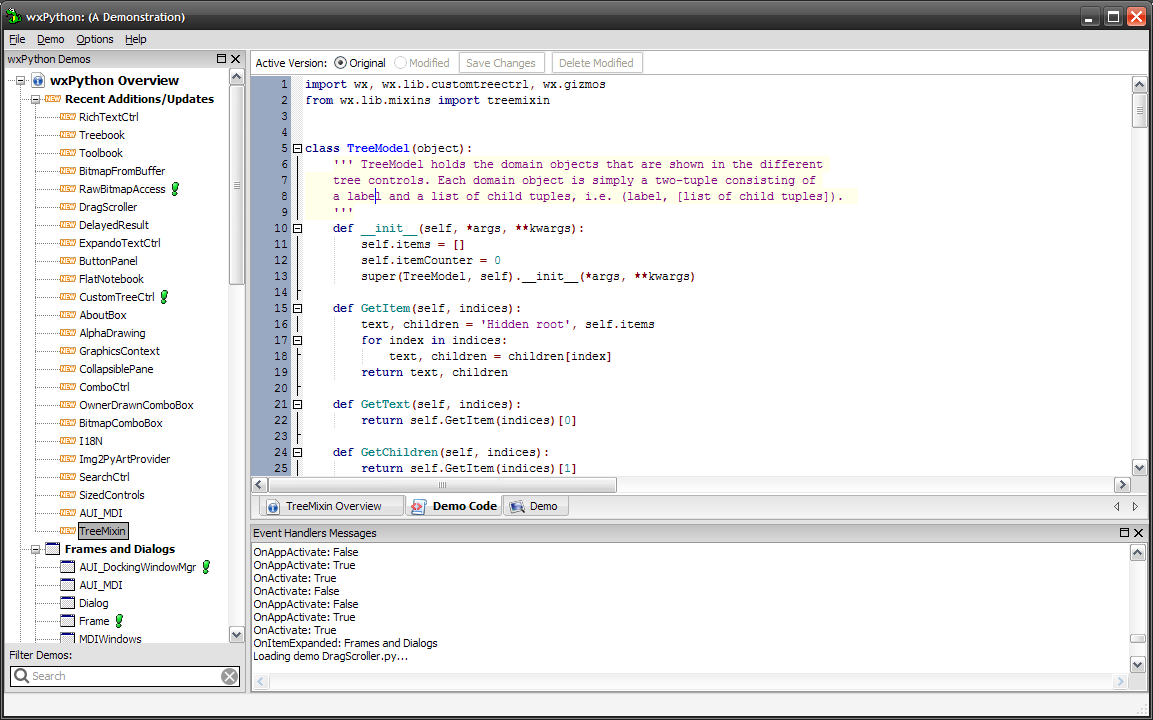The height and width of the screenshot is (720, 1153).
Task: Click the NEW icon beside CustomTreeCtrl
Action: click(68, 297)
